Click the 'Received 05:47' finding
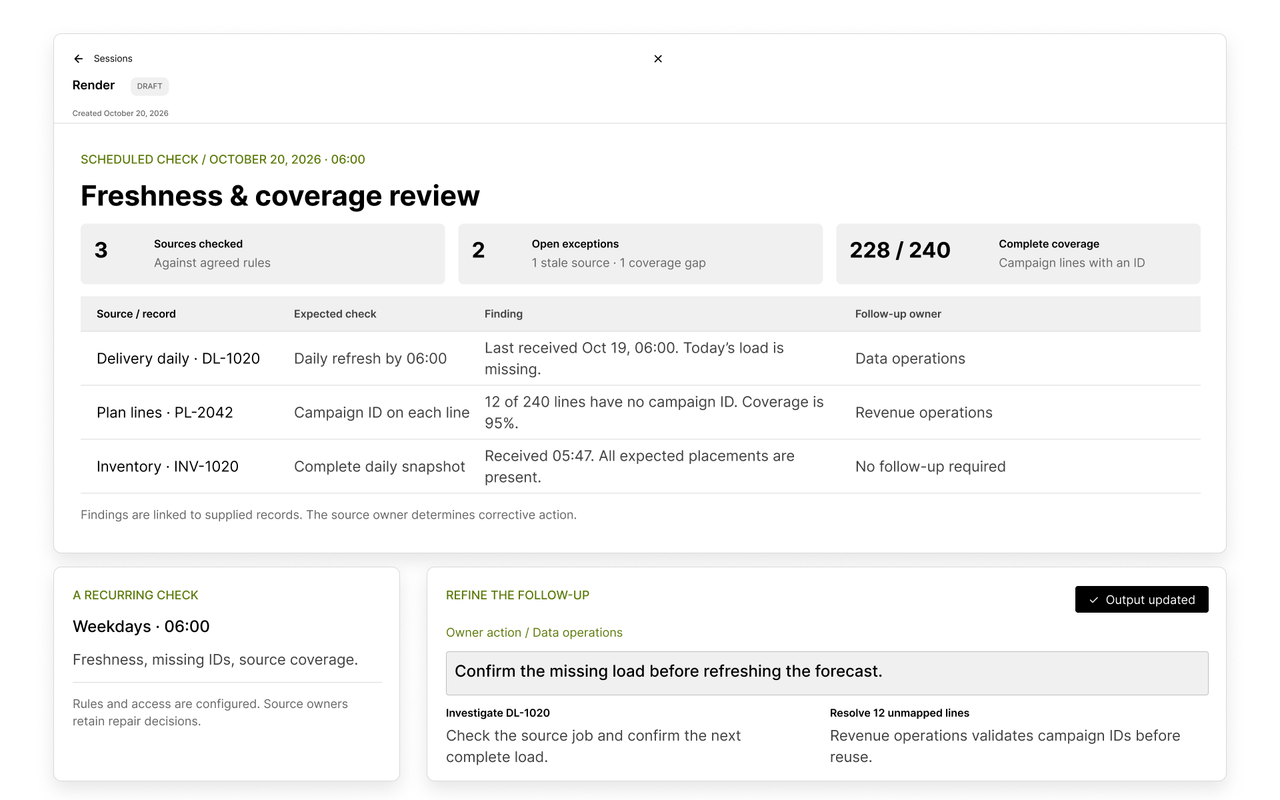Screen dimensions: 1280x800 click(x=639, y=466)
